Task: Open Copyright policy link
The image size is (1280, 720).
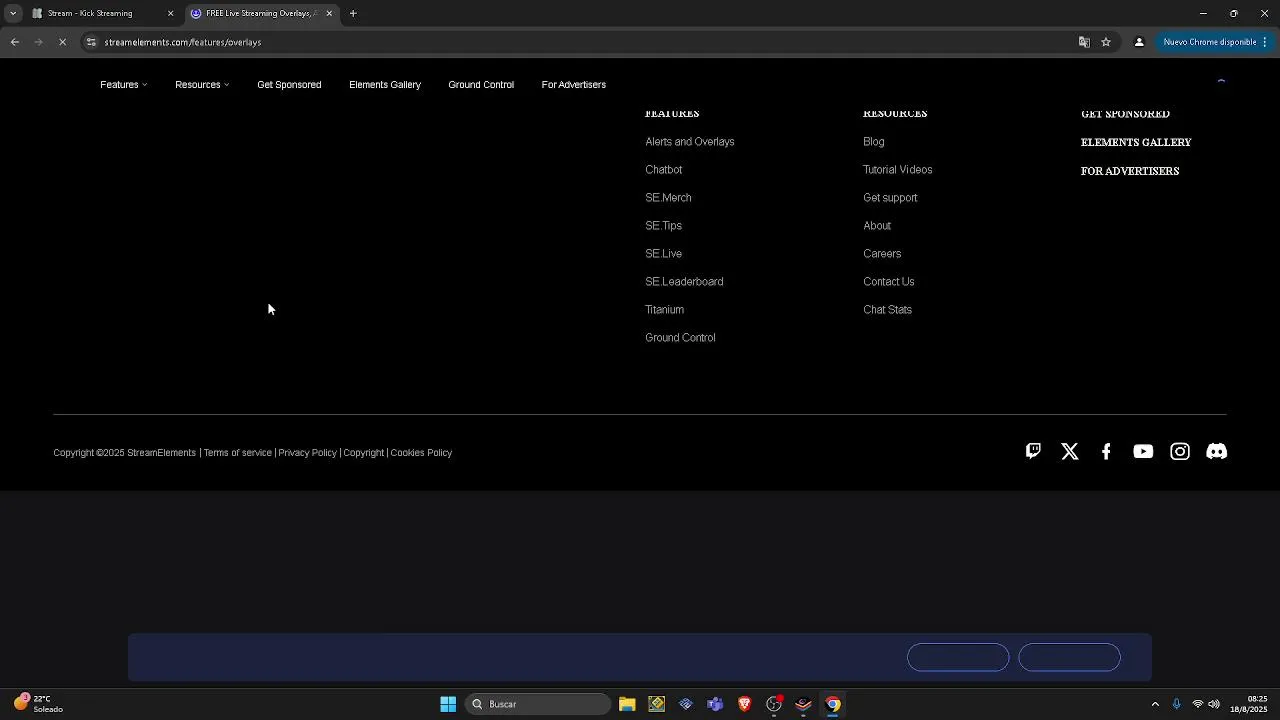Action: [363, 453]
